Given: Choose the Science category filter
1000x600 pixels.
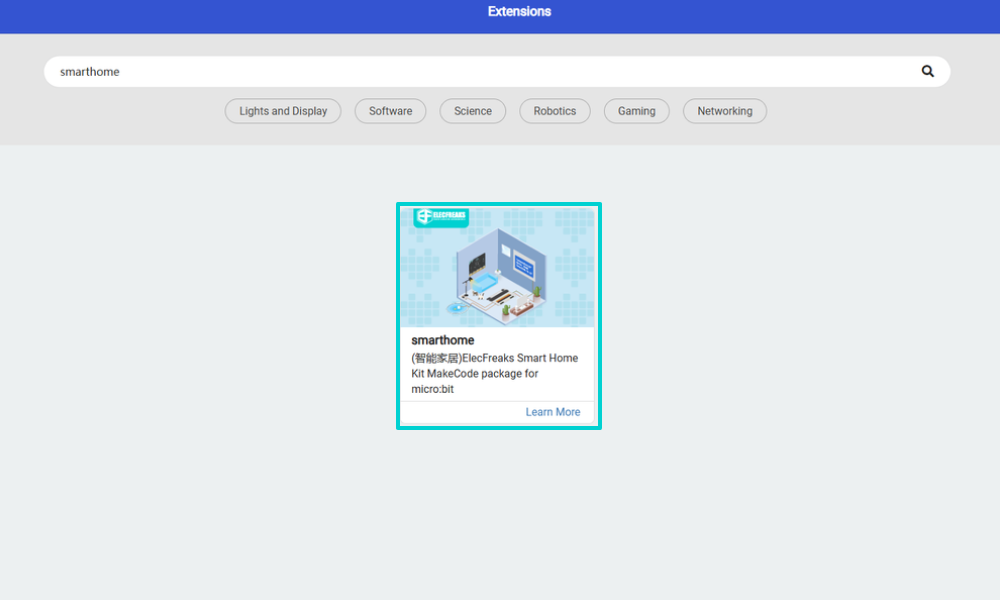Looking at the screenshot, I should click(x=473, y=111).
